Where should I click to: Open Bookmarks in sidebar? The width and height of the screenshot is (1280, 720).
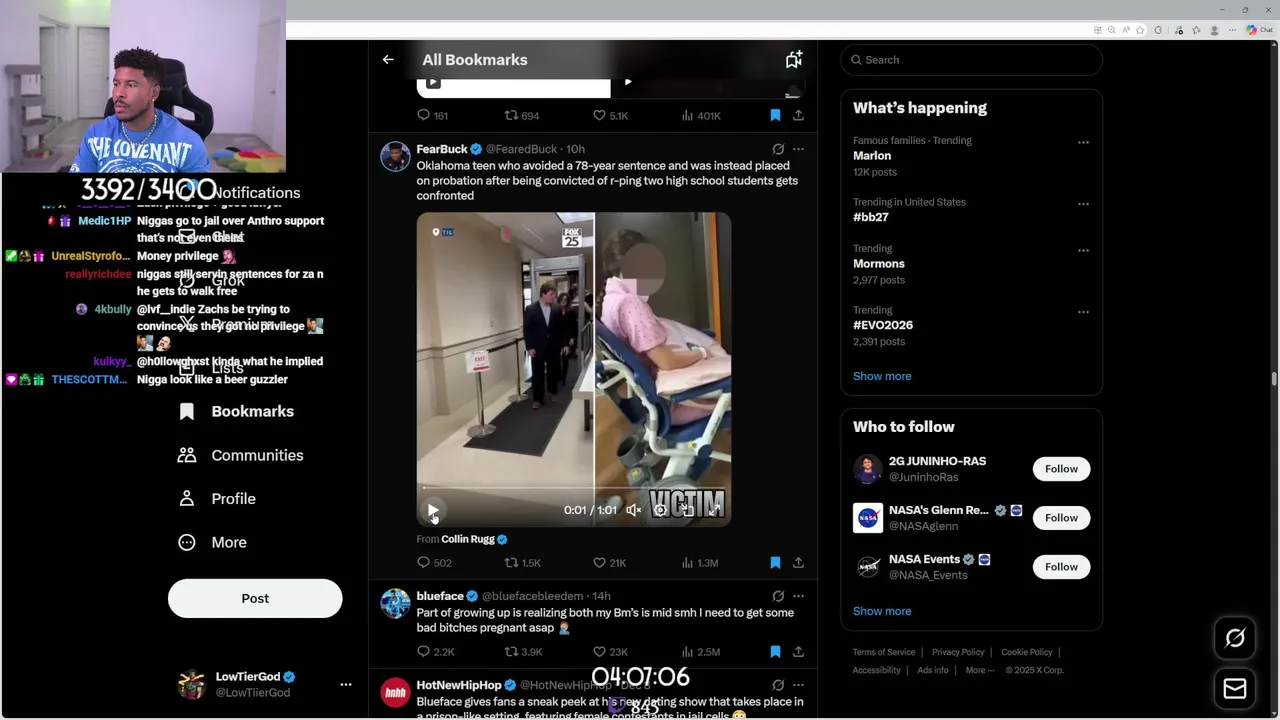(236, 412)
